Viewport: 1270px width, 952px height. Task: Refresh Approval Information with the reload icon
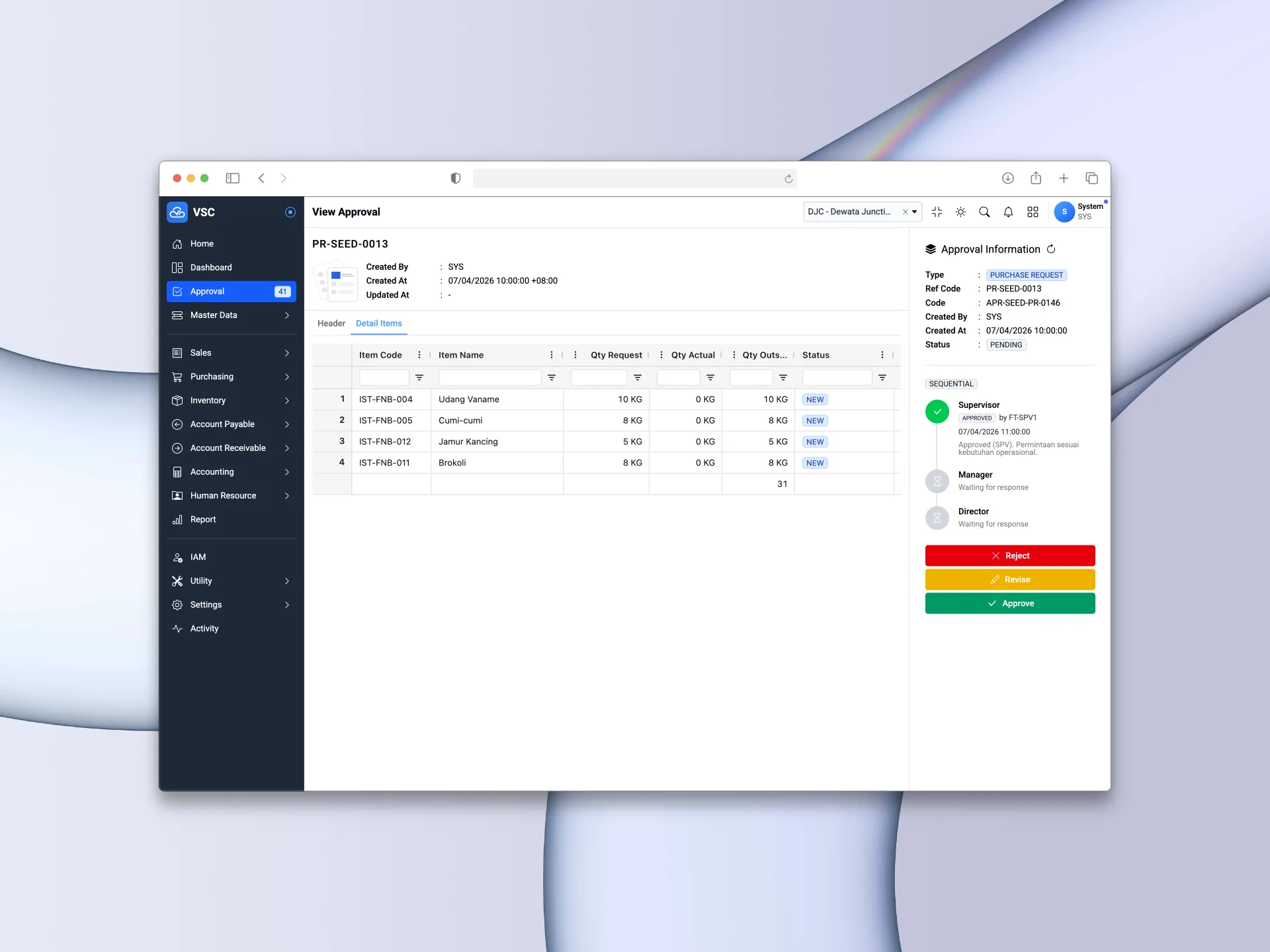coord(1051,249)
